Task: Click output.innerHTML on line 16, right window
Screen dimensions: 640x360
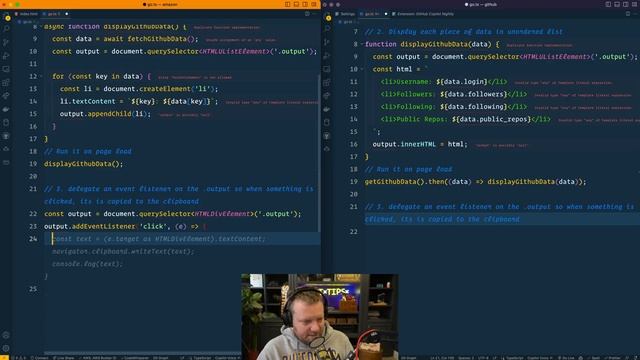Action: click(x=404, y=144)
